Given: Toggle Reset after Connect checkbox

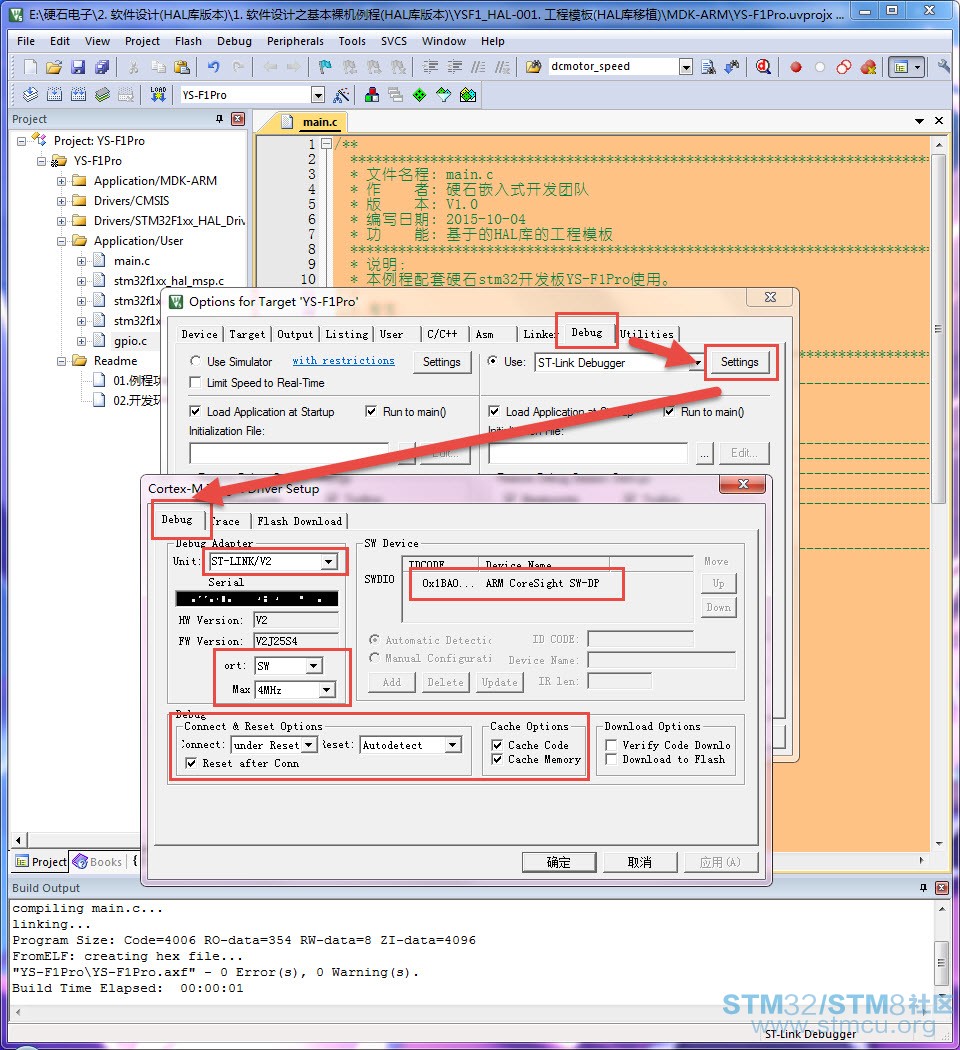Looking at the screenshot, I should (x=191, y=763).
